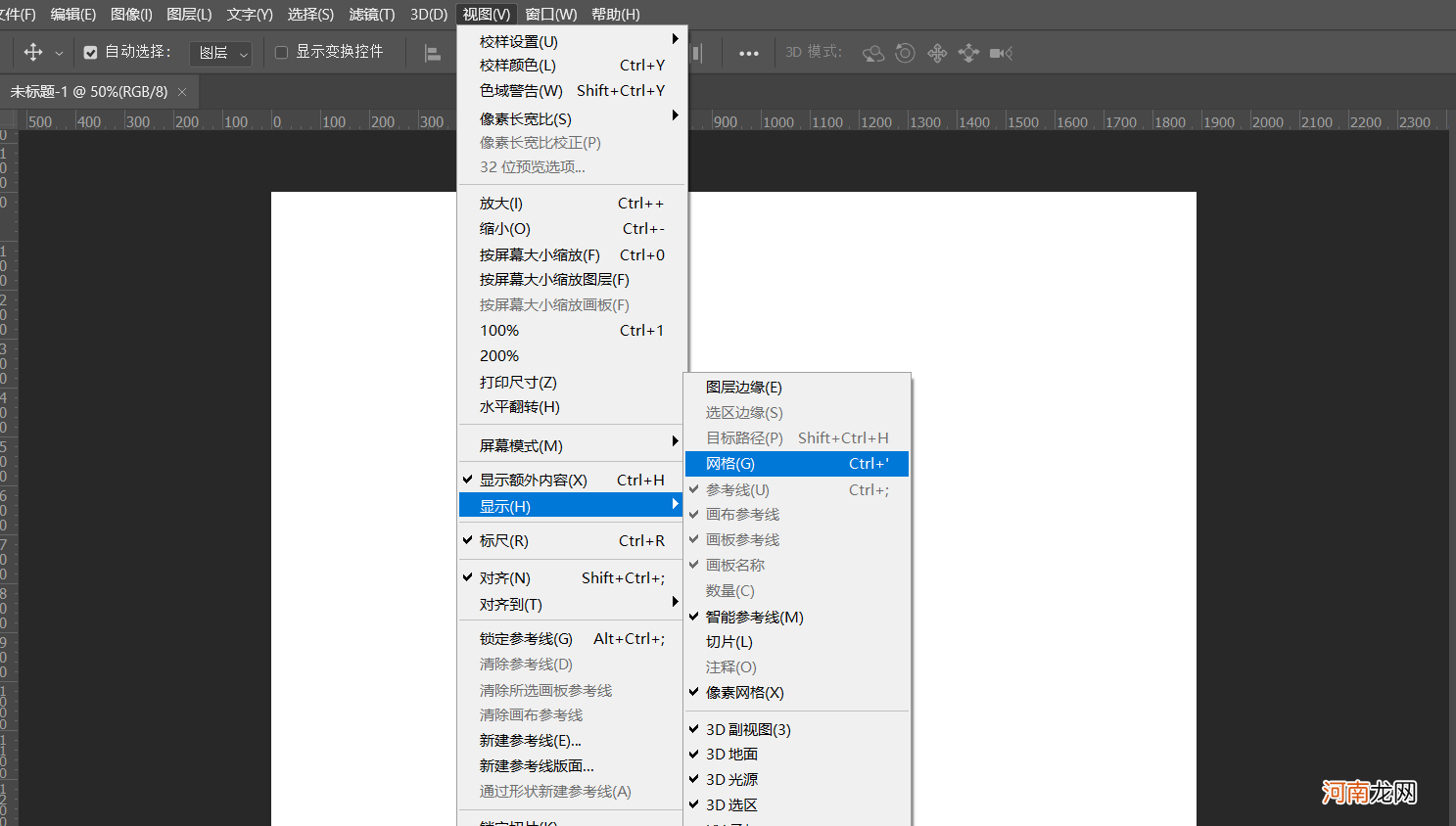The height and width of the screenshot is (826, 1456).
Task: Toggle the 标尺(R) rulers item
Action: pyautogui.click(x=573, y=541)
